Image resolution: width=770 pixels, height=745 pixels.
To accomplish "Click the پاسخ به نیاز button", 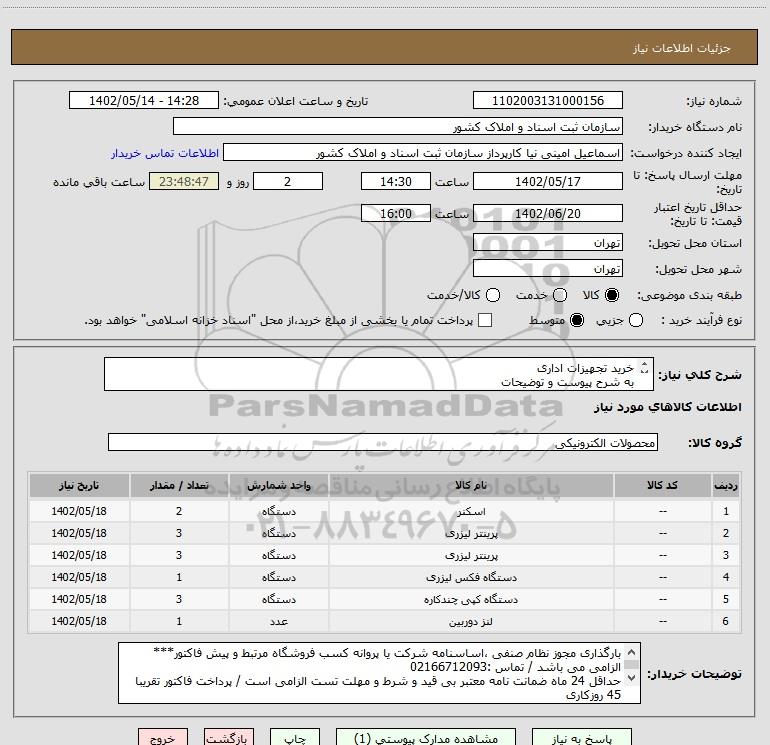I will (x=581, y=737).
